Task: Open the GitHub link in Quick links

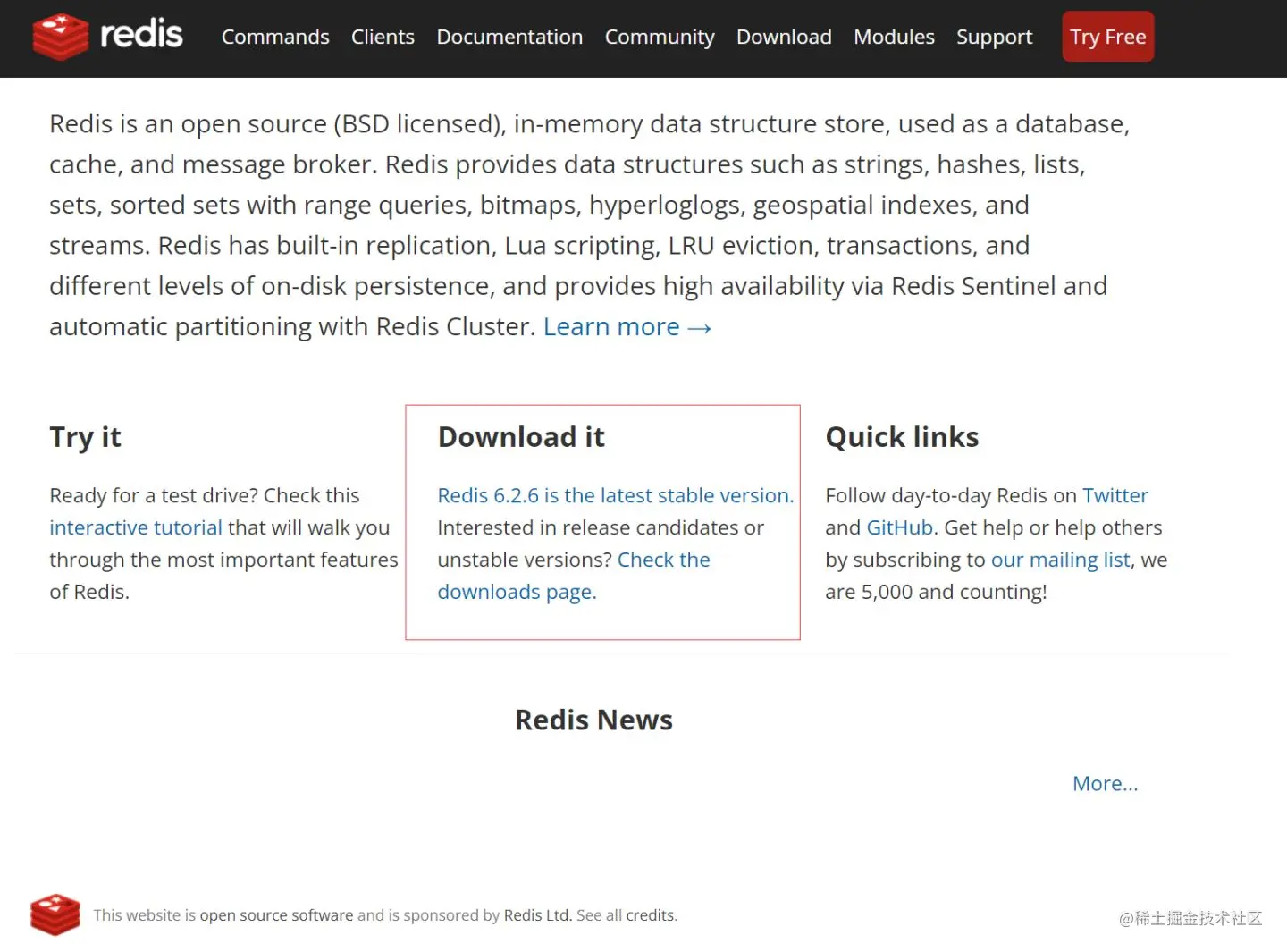Action: click(900, 527)
